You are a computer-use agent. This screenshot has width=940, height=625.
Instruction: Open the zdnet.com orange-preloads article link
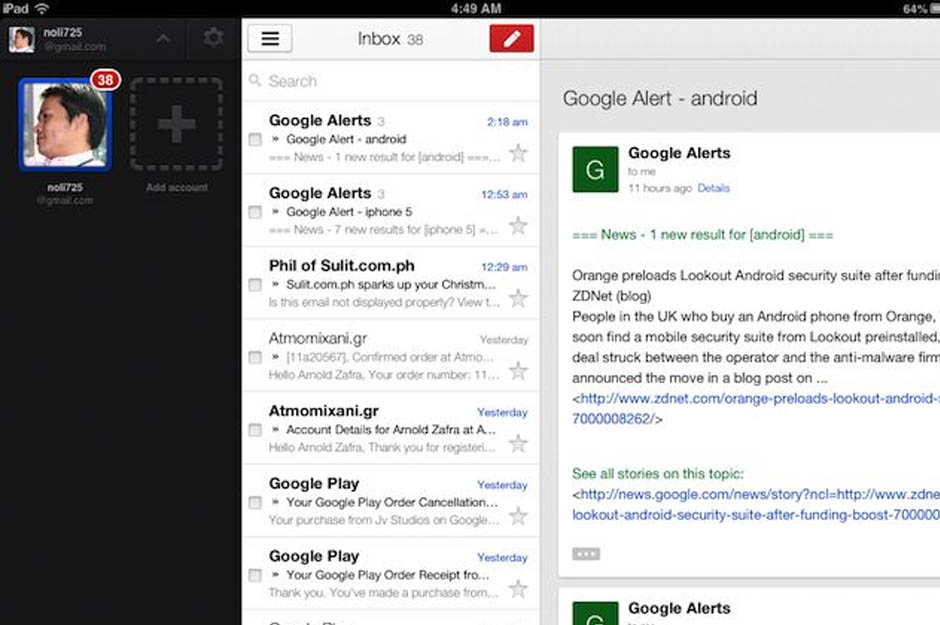755,399
